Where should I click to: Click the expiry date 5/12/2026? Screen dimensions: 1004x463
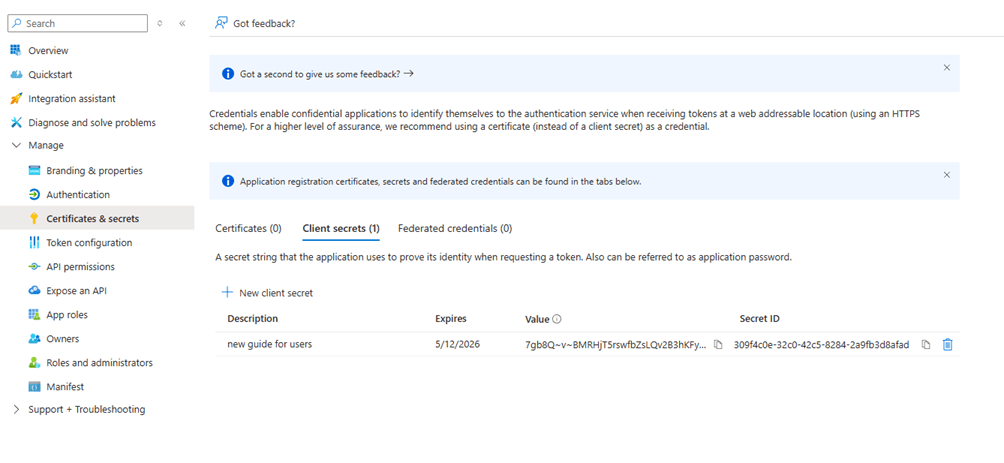click(457, 345)
